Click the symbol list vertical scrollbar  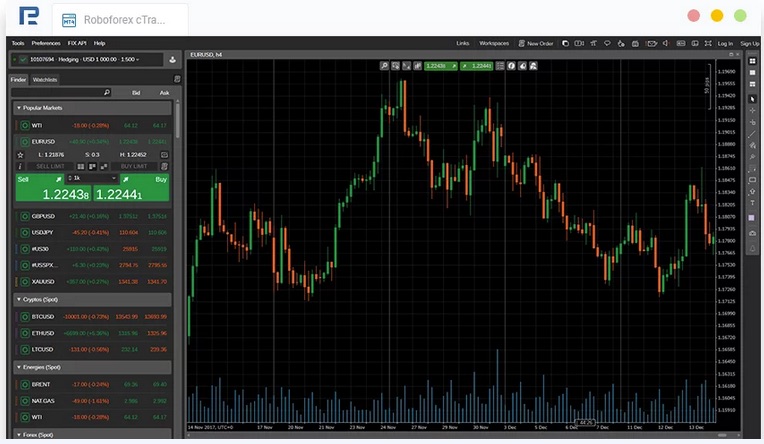coord(177,120)
